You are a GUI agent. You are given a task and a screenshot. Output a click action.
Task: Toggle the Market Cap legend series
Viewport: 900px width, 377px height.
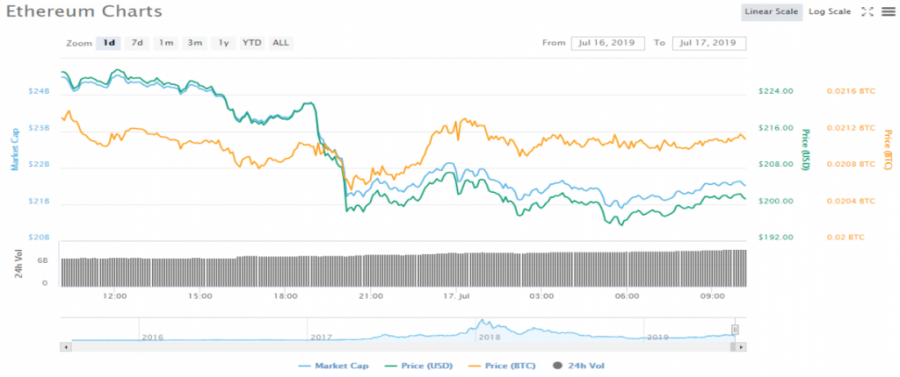333,366
